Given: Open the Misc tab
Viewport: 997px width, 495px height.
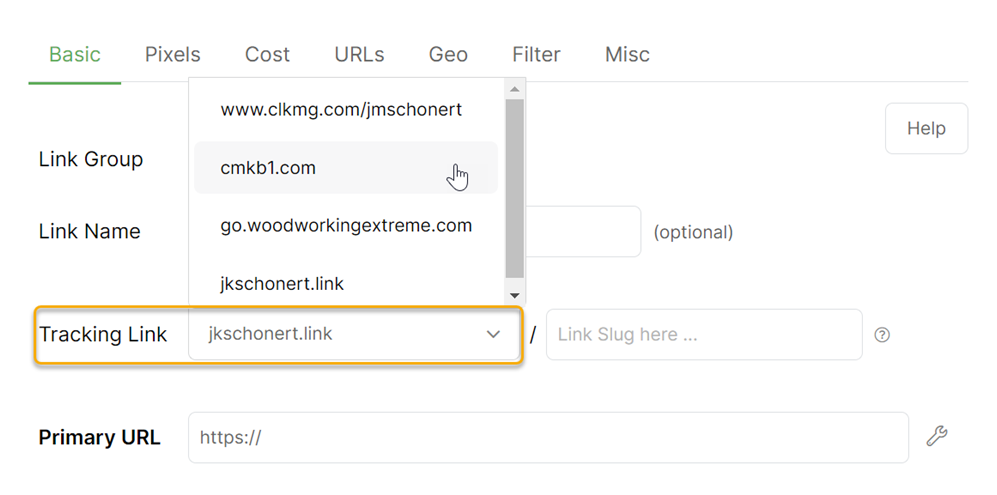Looking at the screenshot, I should click(x=627, y=55).
